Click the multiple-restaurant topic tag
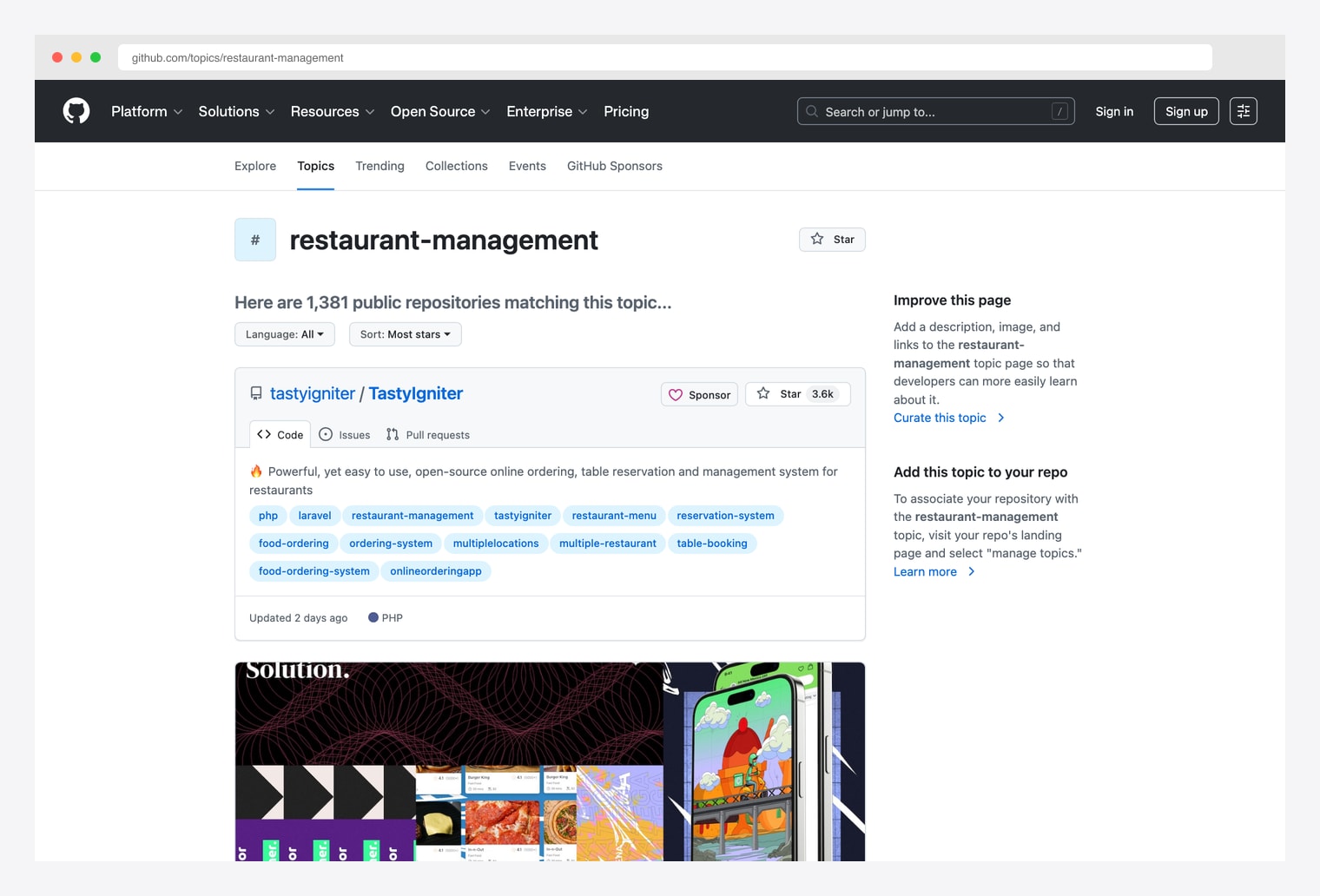 click(608, 544)
